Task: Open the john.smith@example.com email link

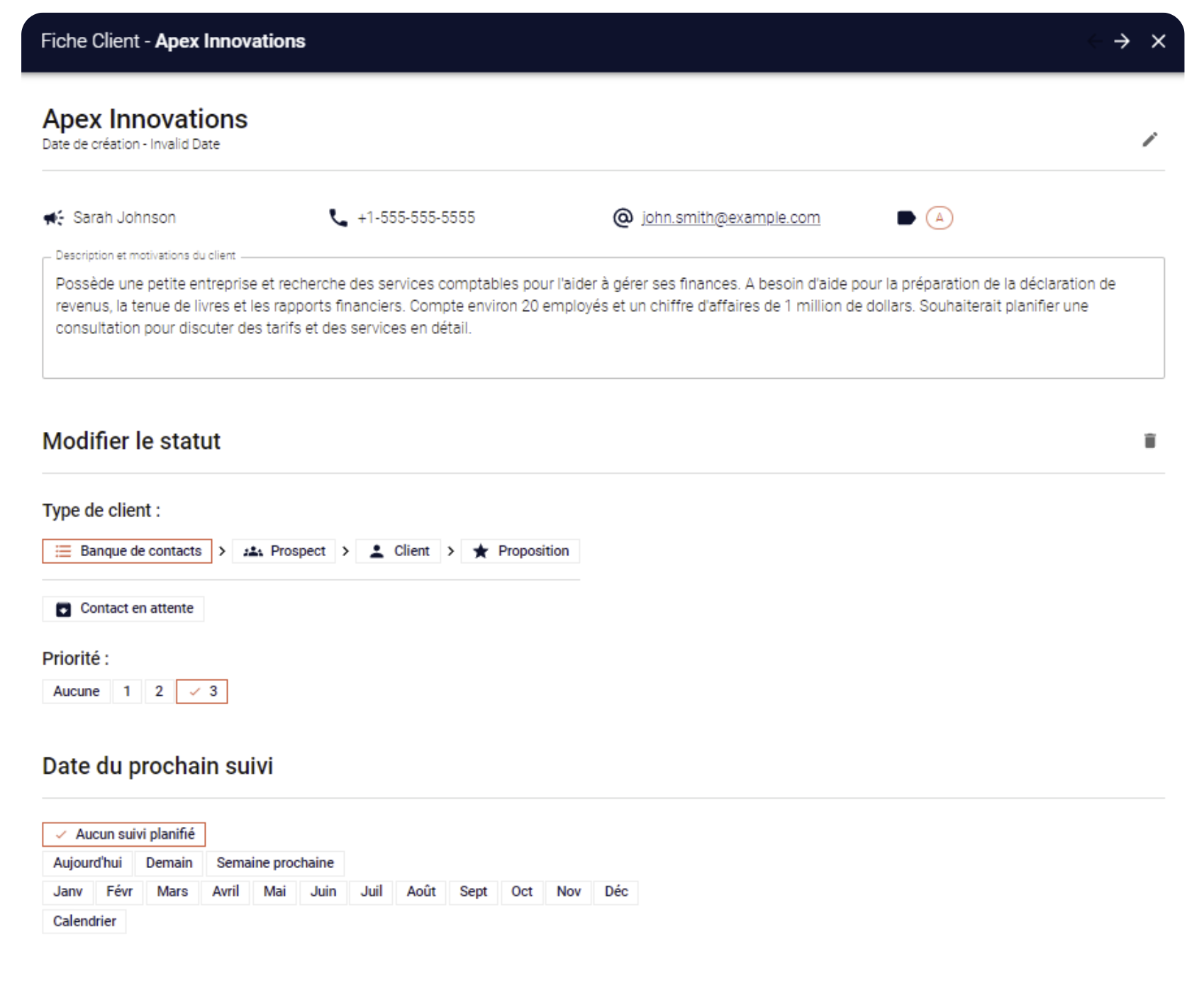Action: (730, 218)
